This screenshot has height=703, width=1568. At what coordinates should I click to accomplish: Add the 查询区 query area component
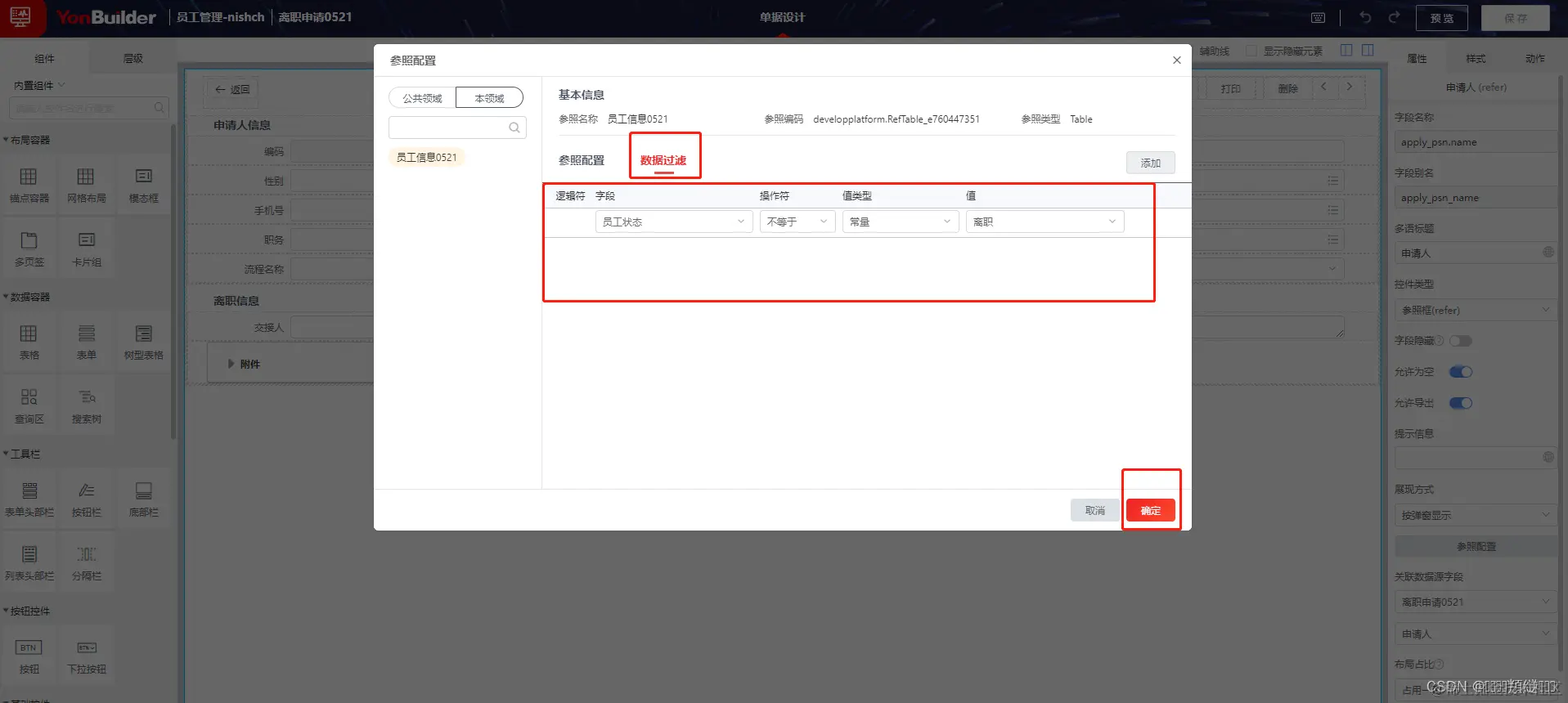coord(29,405)
